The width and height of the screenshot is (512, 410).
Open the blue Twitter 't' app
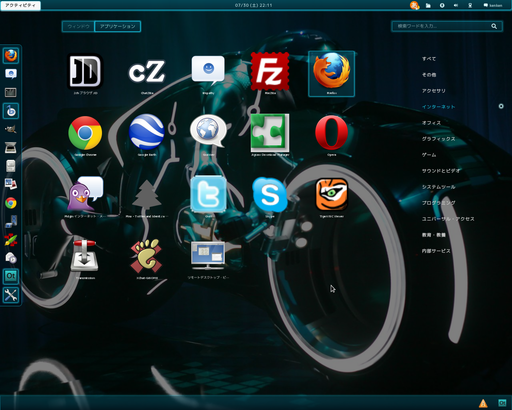point(208,194)
